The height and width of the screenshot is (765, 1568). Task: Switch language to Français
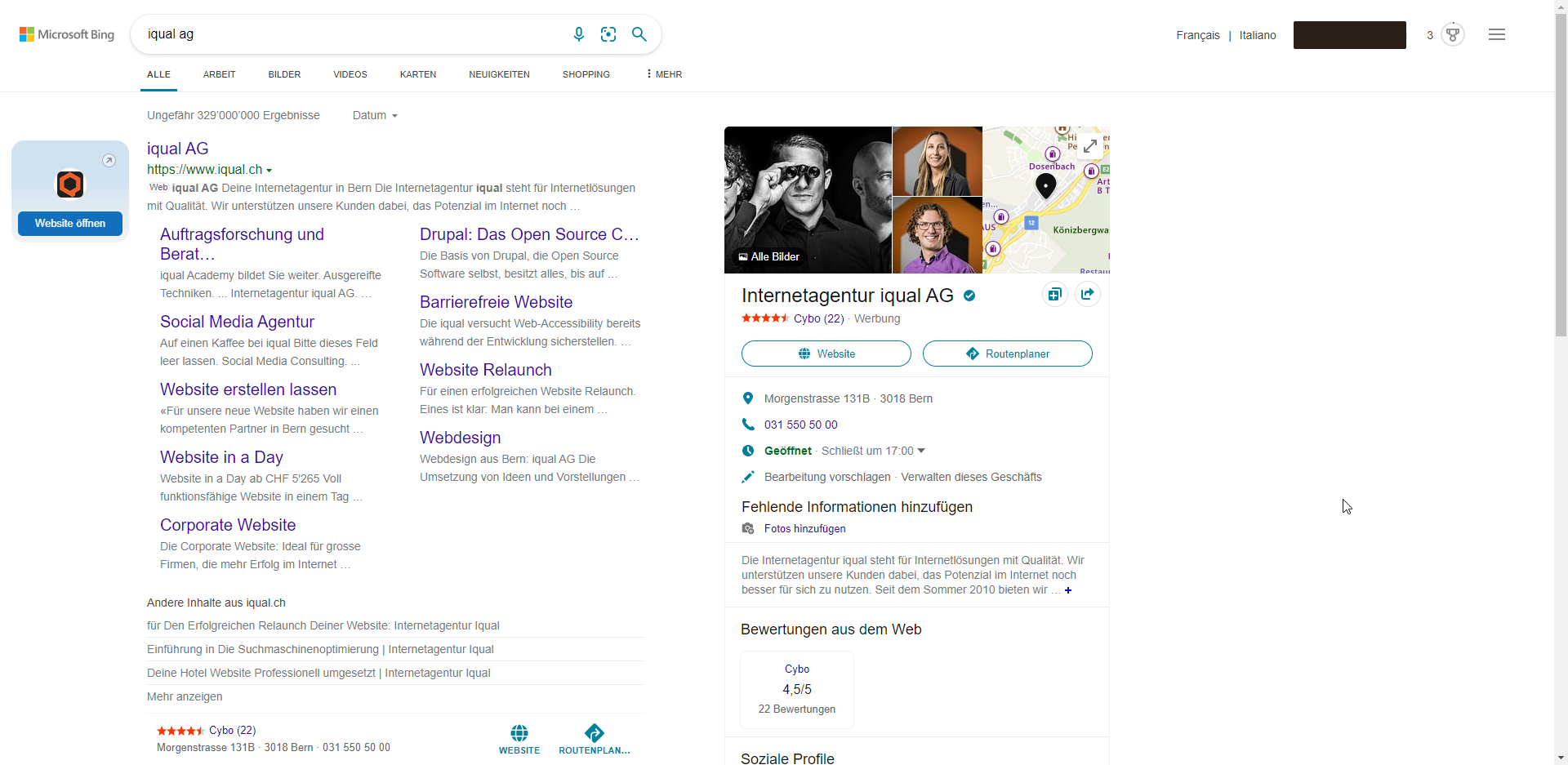click(x=1198, y=35)
